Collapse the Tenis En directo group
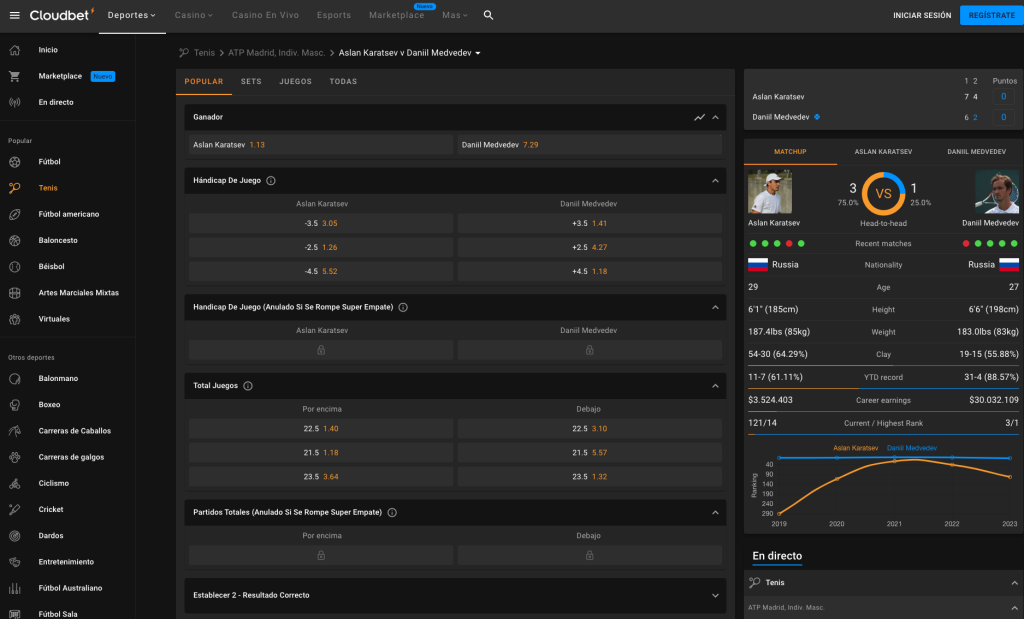1024x619 pixels. tap(1014, 583)
